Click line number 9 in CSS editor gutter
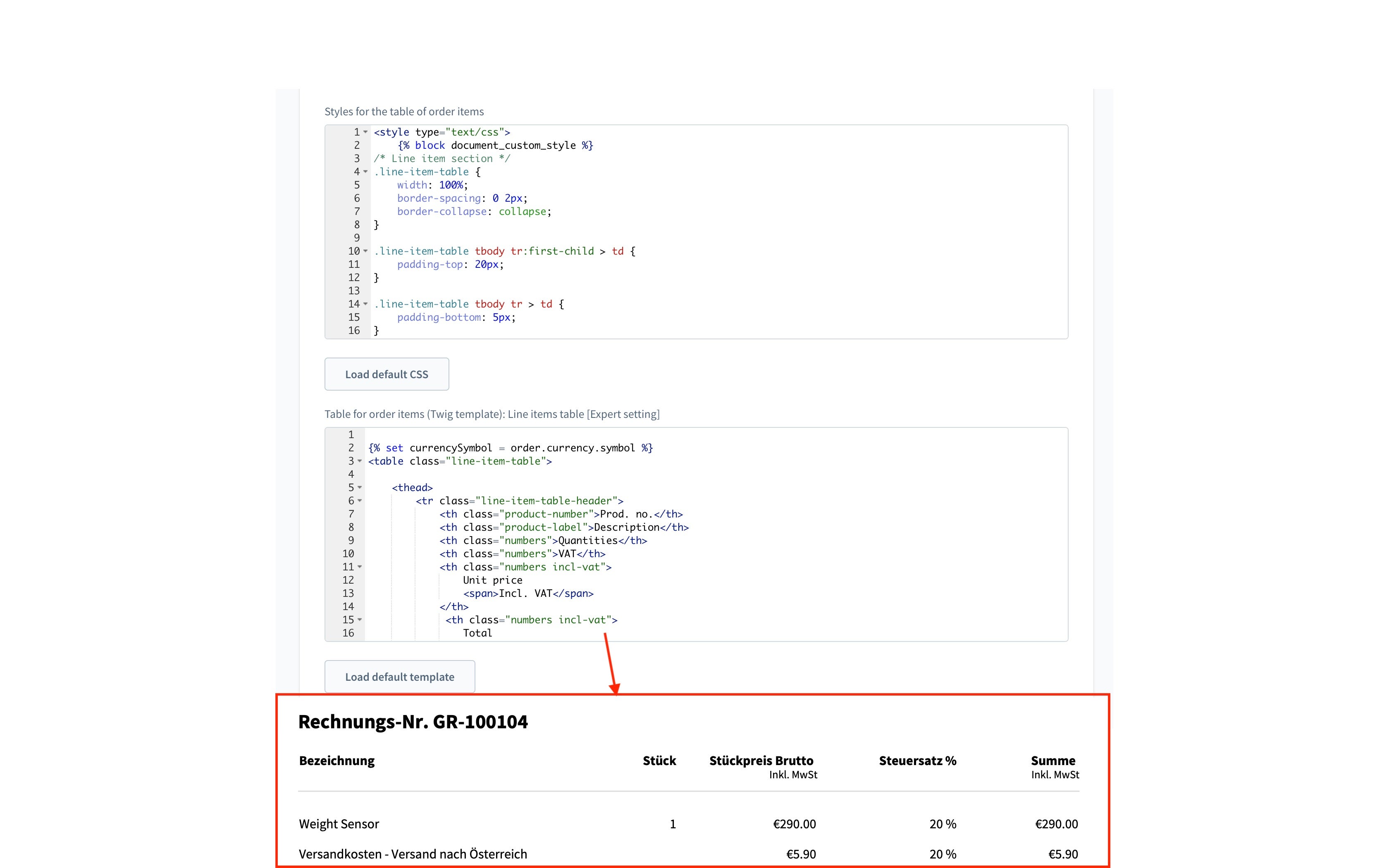This screenshot has height=868, width=1389. [x=356, y=238]
